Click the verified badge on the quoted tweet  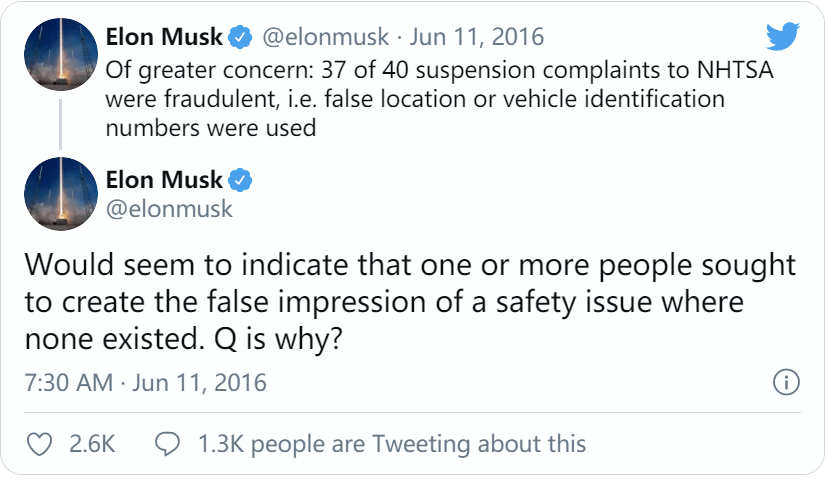(240, 37)
